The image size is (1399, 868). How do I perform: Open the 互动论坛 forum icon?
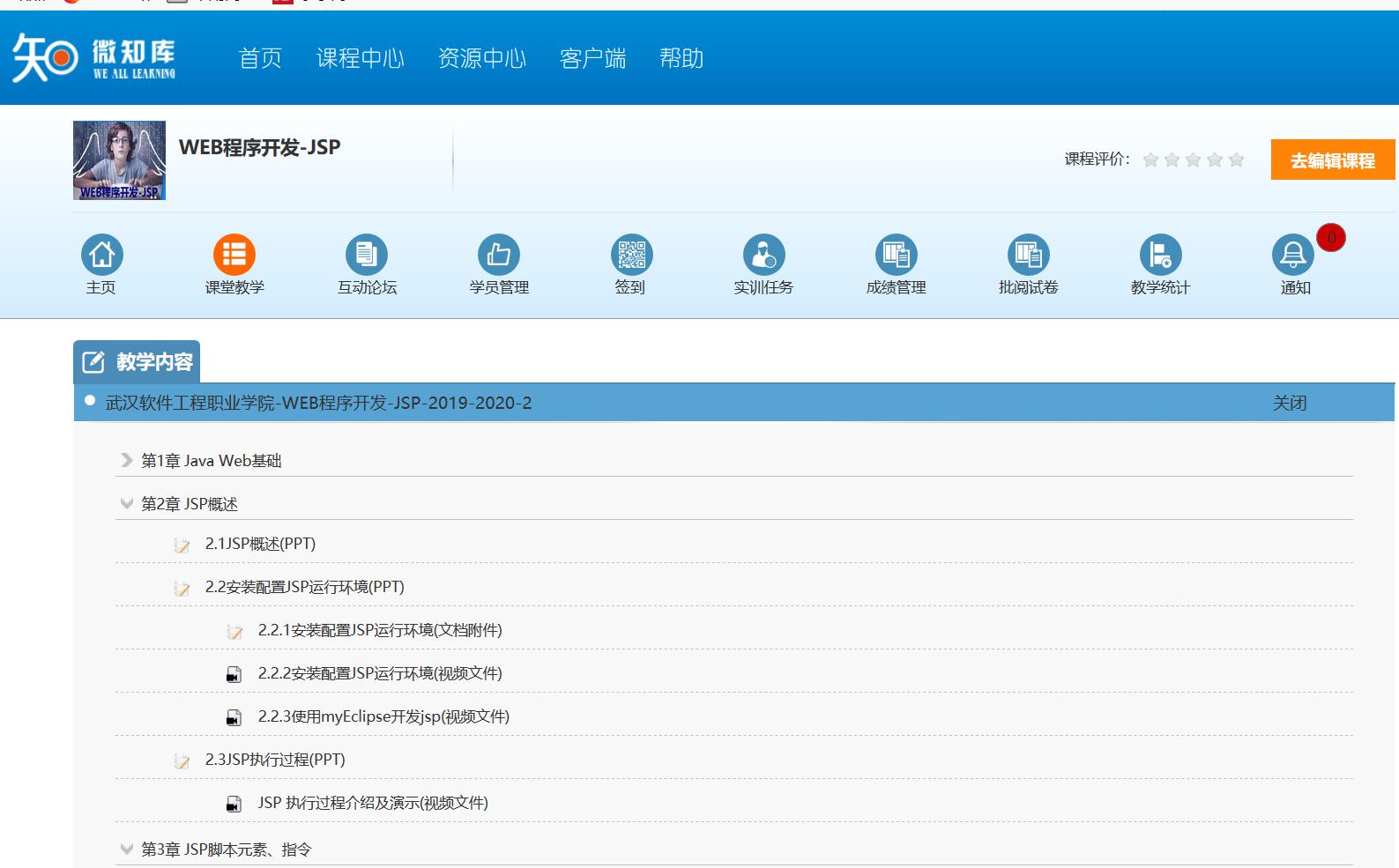click(x=367, y=256)
